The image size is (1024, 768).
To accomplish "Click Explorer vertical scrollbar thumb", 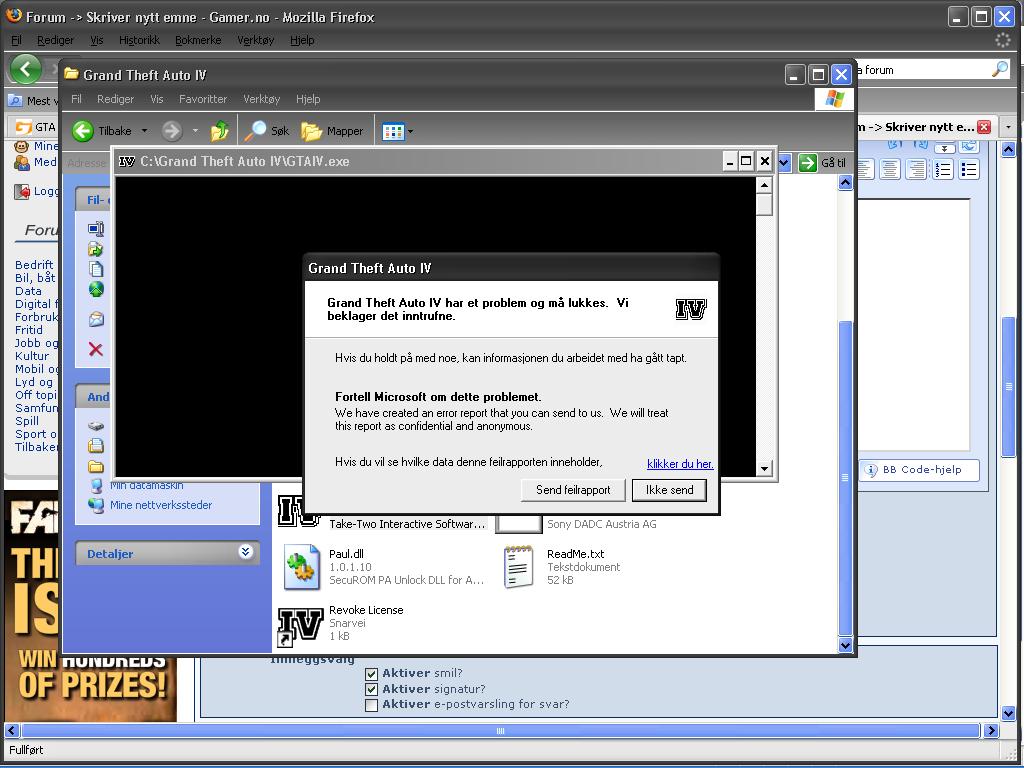I will [845, 477].
